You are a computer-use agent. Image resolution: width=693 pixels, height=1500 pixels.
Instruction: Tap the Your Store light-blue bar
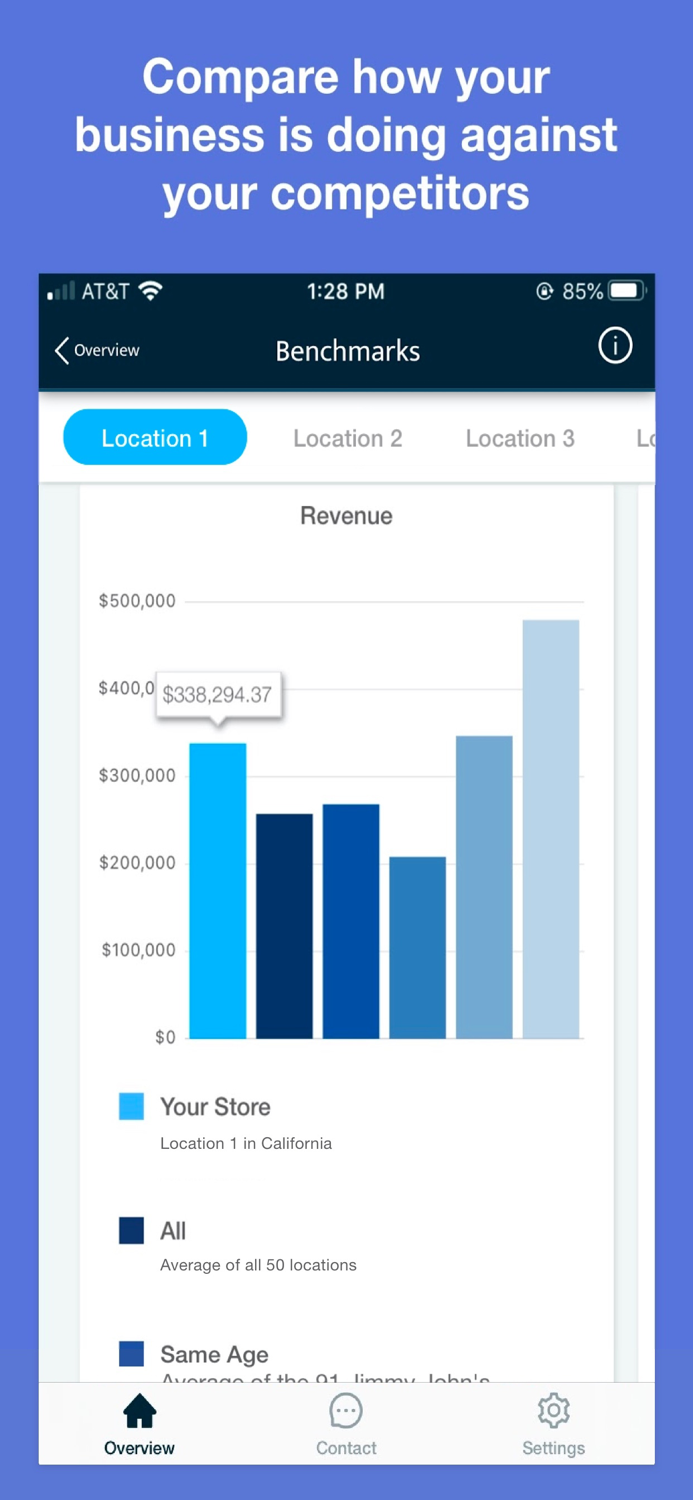[x=218, y=890]
